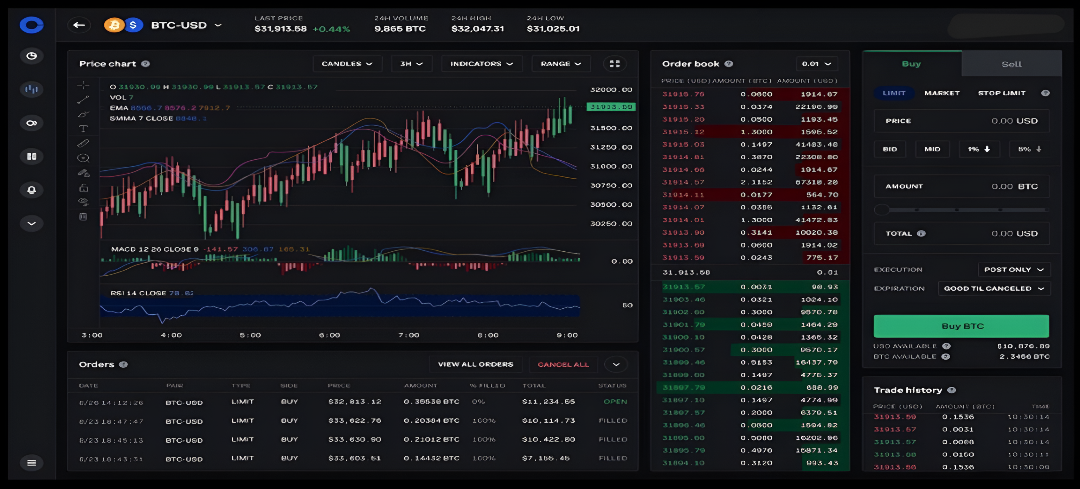This screenshot has width=1080, height=489.
Task: Click help icon next to STOP LIMIT
Action: click(1045, 93)
